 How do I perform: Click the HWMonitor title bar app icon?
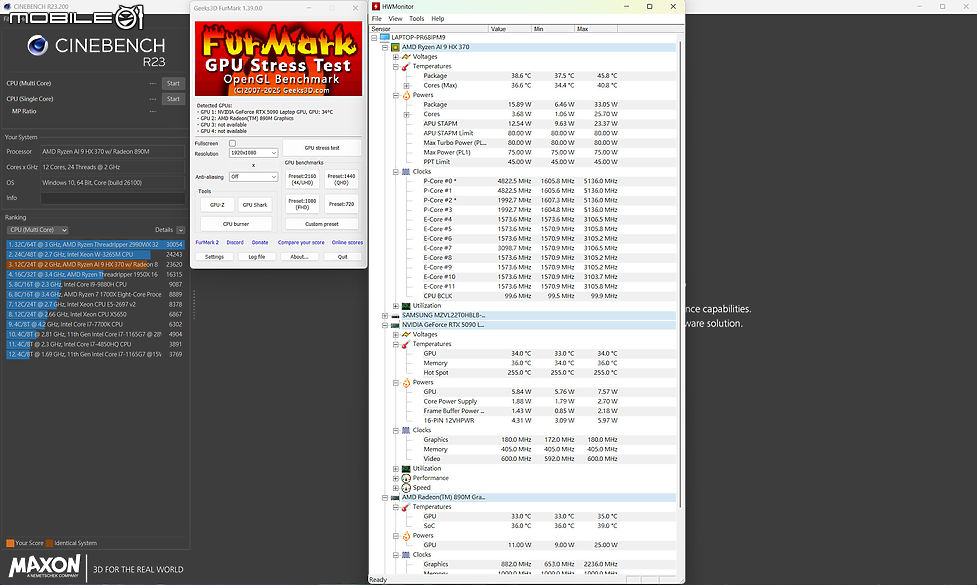click(x=376, y=6)
